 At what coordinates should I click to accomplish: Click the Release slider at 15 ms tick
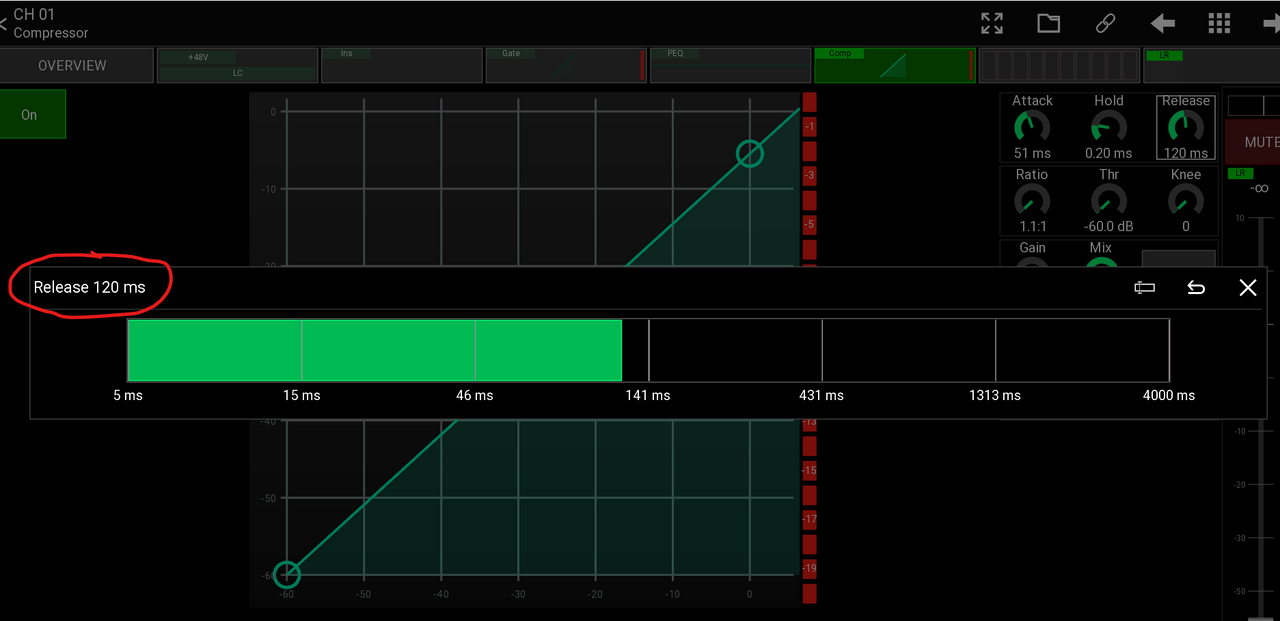[x=302, y=350]
